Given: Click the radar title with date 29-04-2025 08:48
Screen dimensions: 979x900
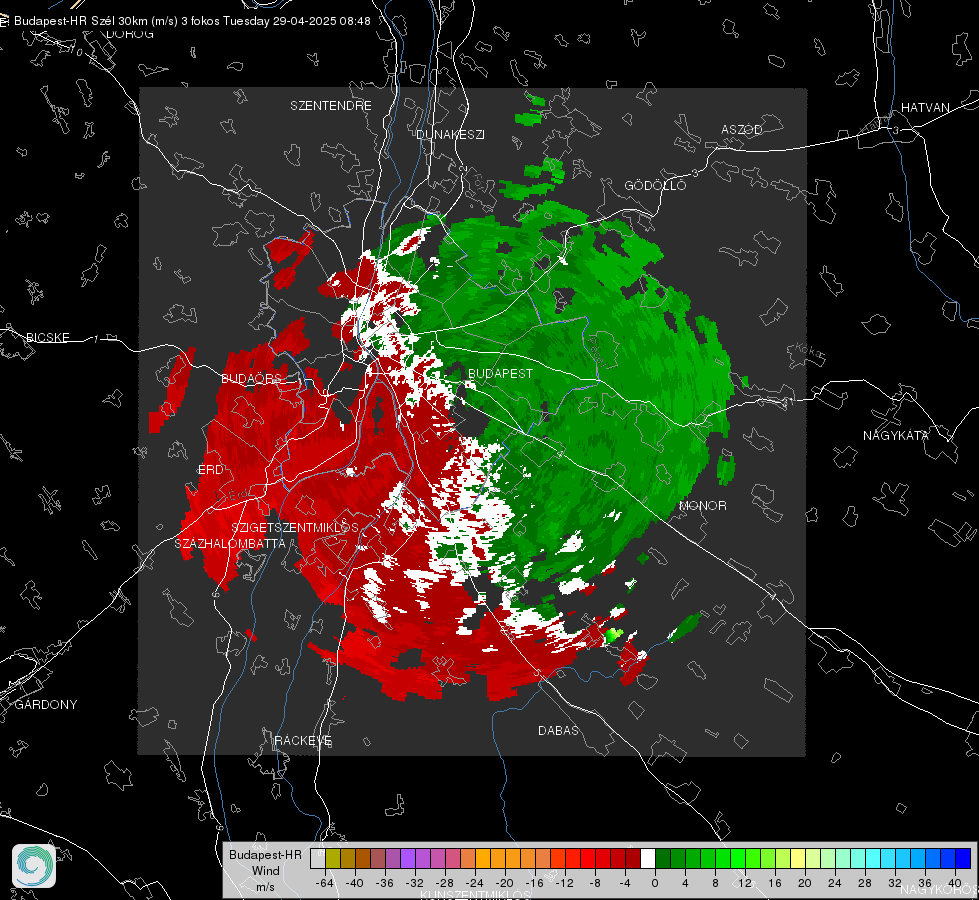Looking at the screenshot, I should [x=192, y=21].
